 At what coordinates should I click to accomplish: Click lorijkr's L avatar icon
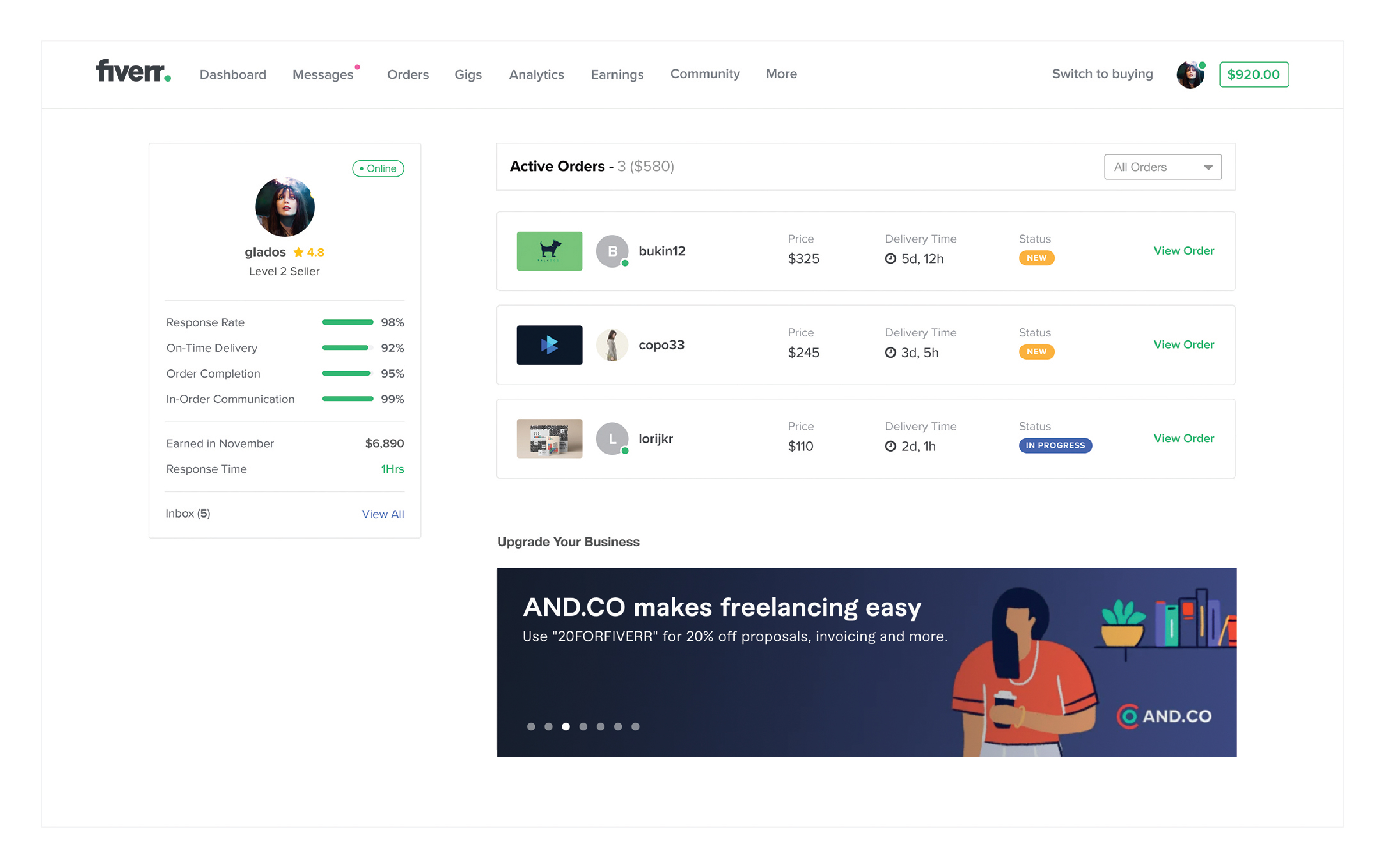coord(611,439)
